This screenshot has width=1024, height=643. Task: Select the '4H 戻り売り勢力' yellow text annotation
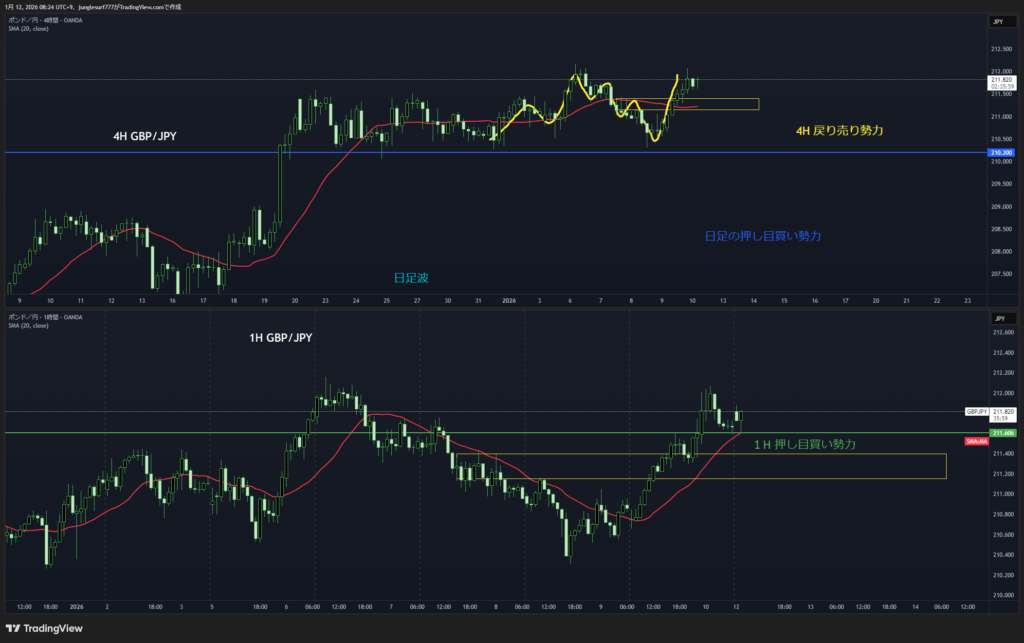coord(838,131)
